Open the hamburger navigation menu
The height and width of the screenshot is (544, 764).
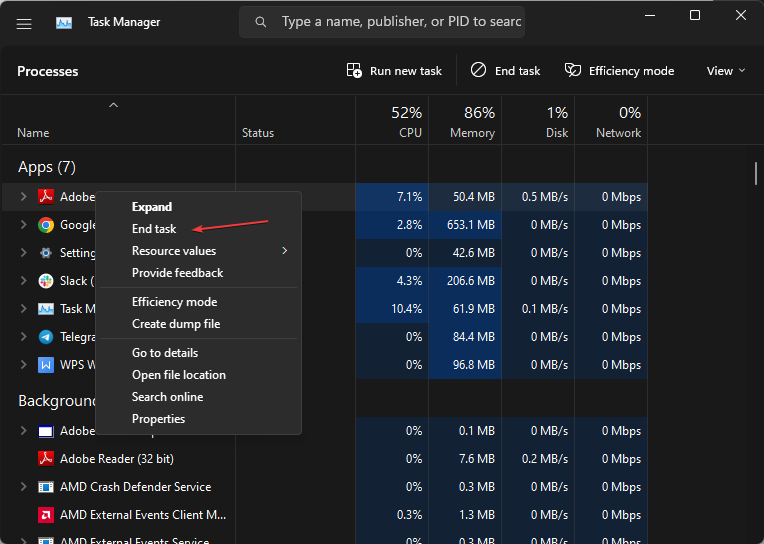[24, 22]
